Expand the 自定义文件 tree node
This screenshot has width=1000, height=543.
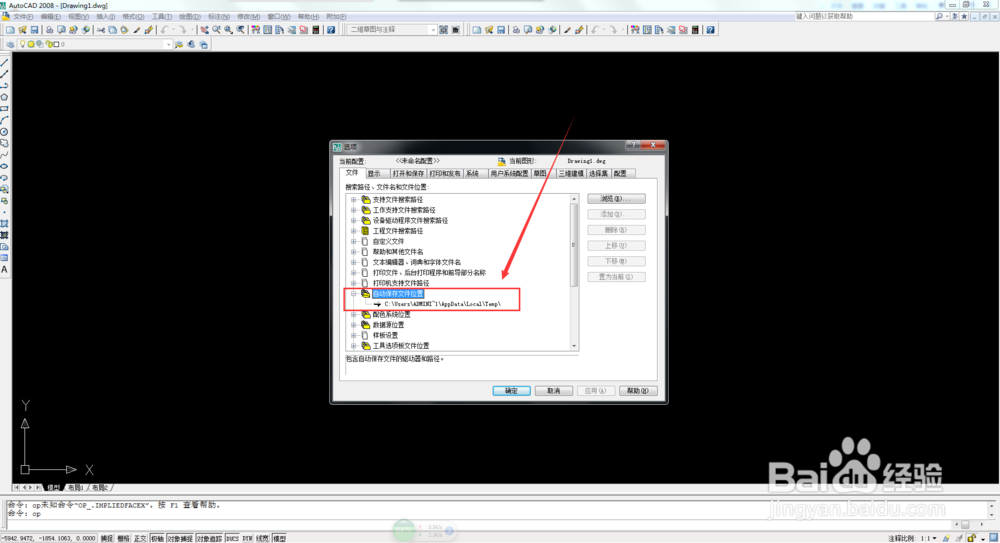(354, 241)
